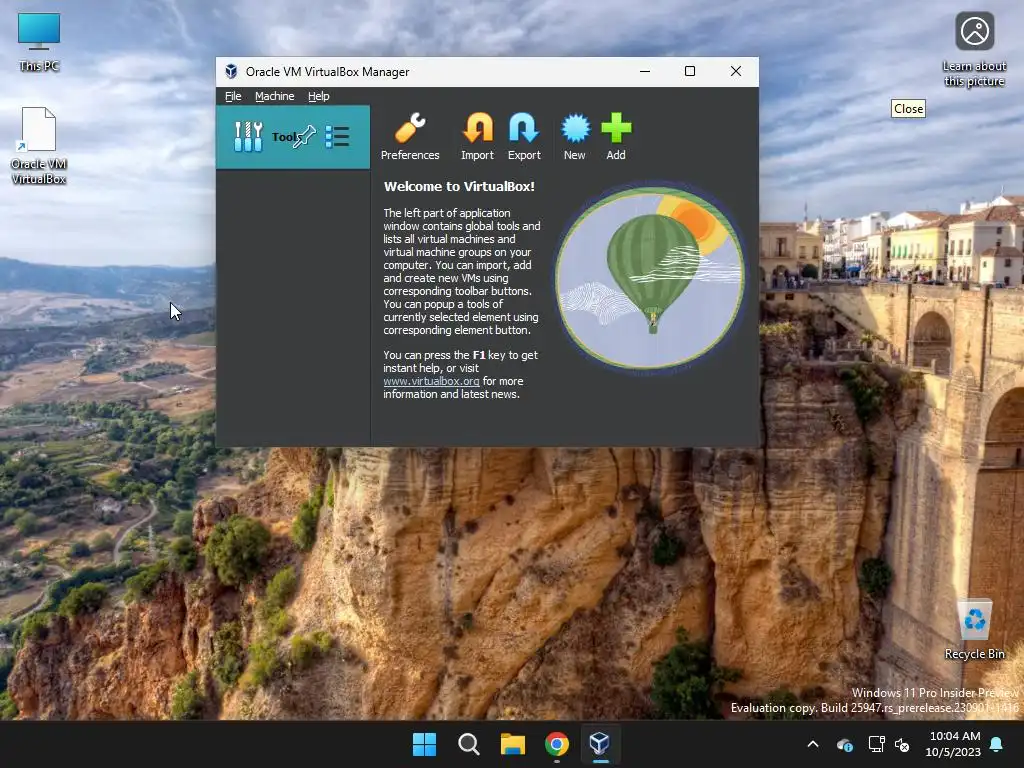This screenshot has width=1024, height=768.
Task: Open the File menu
Action: click(233, 96)
